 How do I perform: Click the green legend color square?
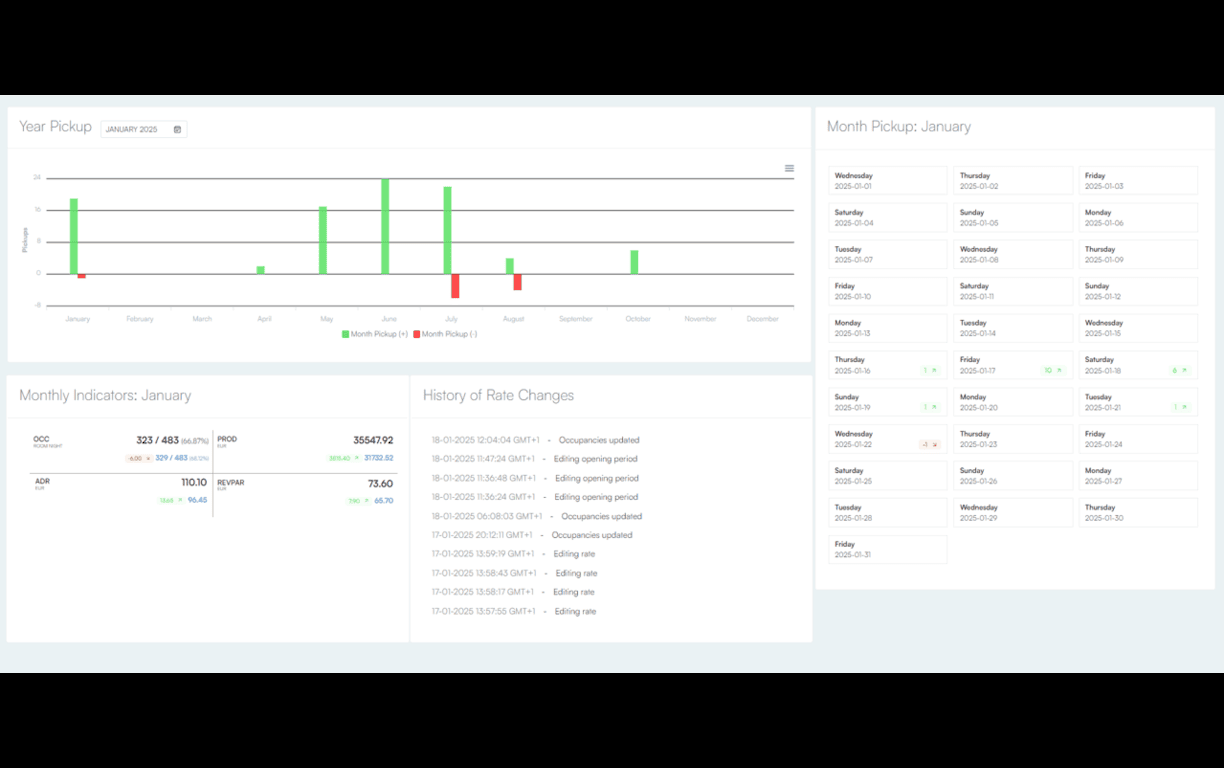(x=345, y=334)
